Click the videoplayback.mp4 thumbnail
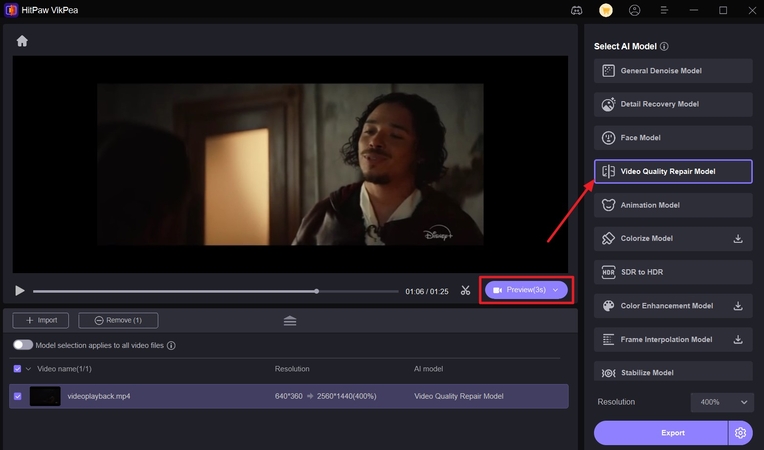This screenshot has height=450, width=764. (x=45, y=396)
